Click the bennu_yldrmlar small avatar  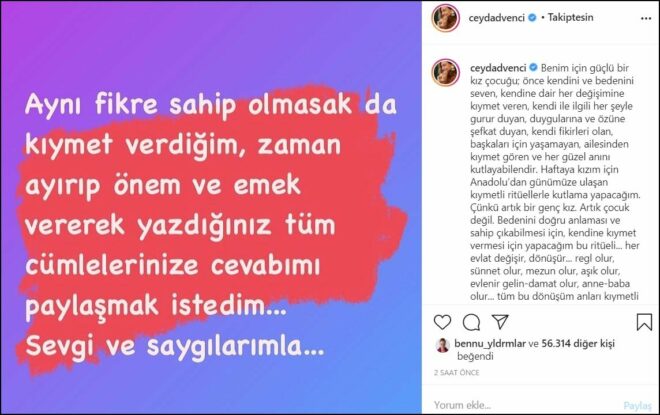443,345
